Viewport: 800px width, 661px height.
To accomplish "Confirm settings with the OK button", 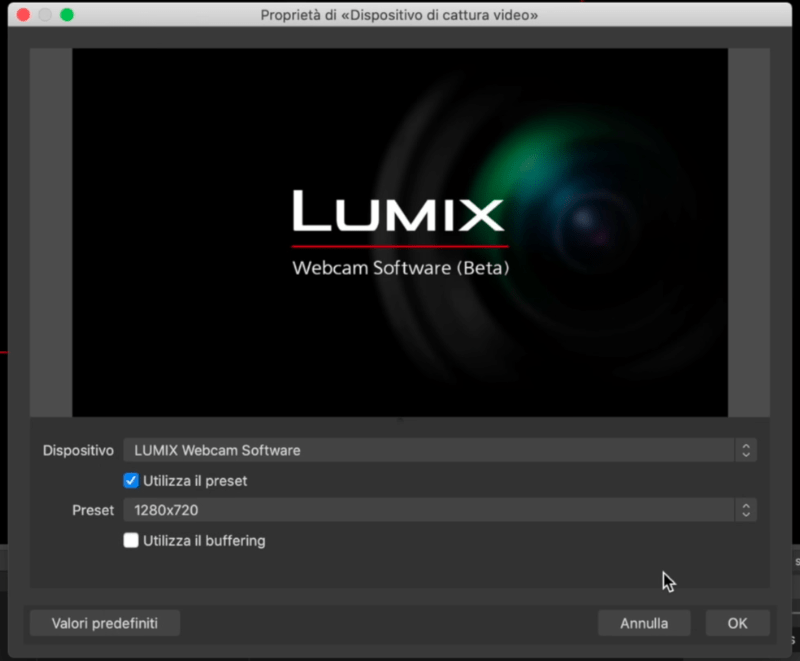I will [737, 623].
